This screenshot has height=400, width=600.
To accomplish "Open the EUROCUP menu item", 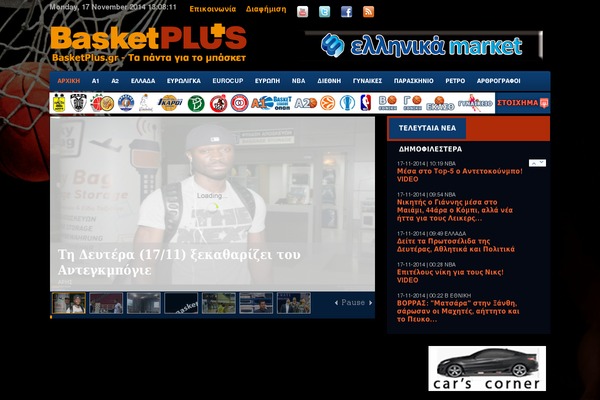I will 228,81.
